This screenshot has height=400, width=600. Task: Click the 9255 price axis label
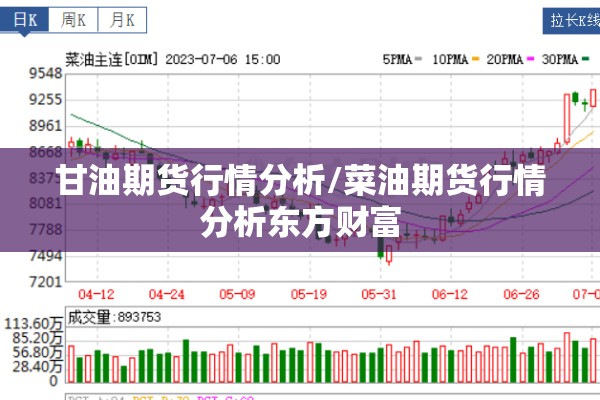pyautogui.click(x=46, y=100)
